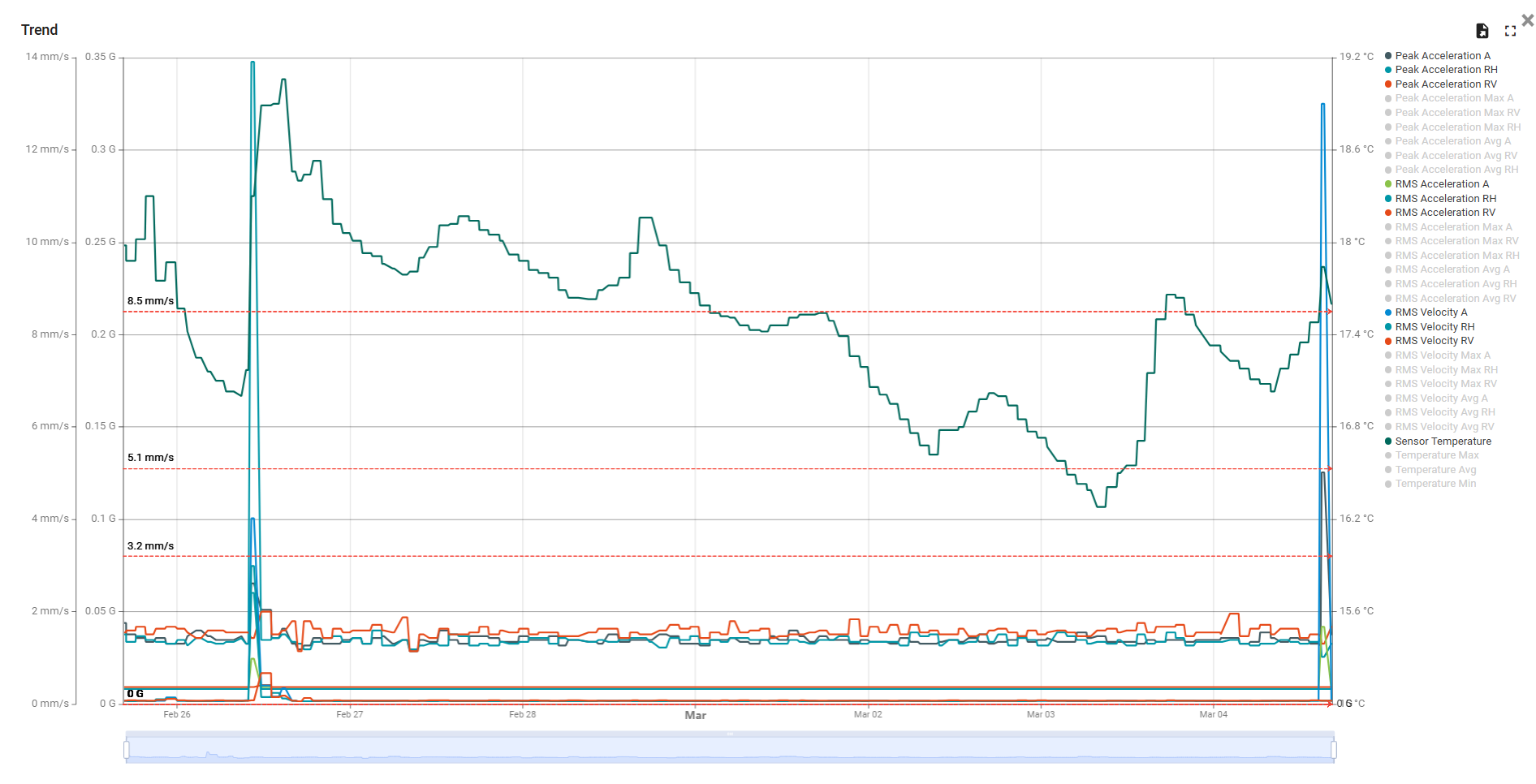Click the blue RMS Velocity A dot
Viewport: 1536px width, 784px height.
point(1388,312)
